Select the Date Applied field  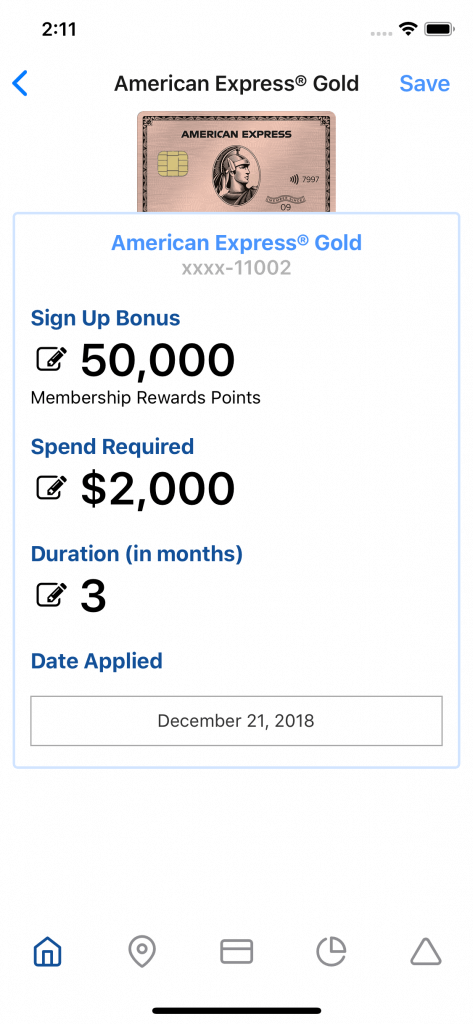point(236,721)
